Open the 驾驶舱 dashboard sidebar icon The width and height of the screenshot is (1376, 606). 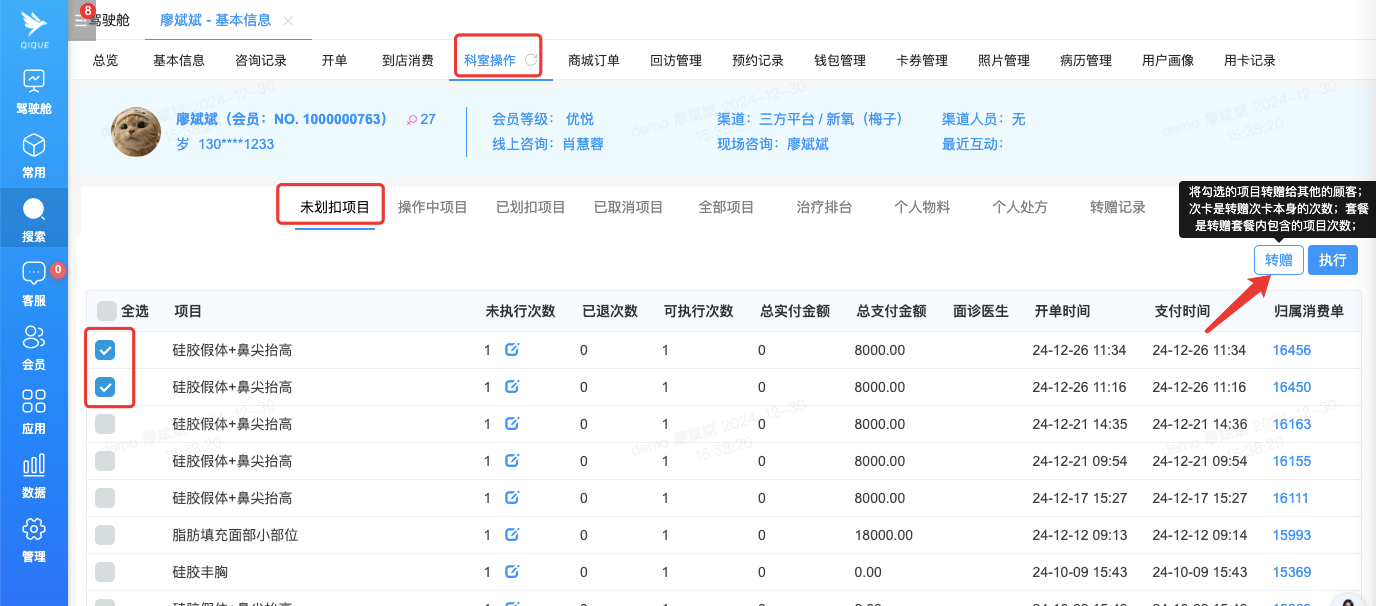[x=34, y=82]
